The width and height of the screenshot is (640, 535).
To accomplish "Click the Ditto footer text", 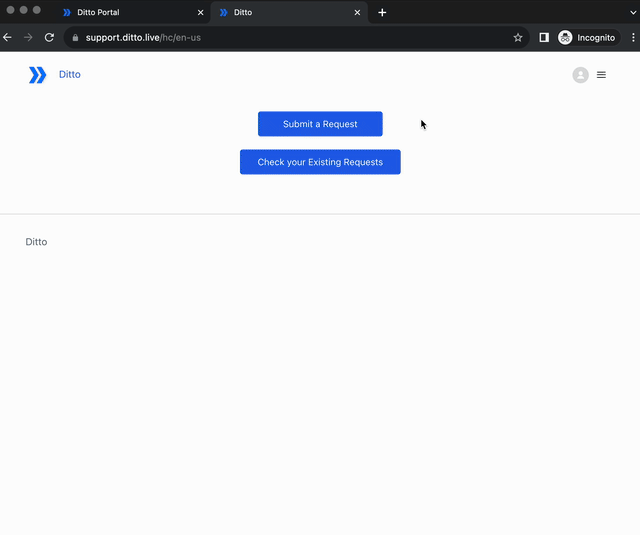I will click(x=36, y=242).
